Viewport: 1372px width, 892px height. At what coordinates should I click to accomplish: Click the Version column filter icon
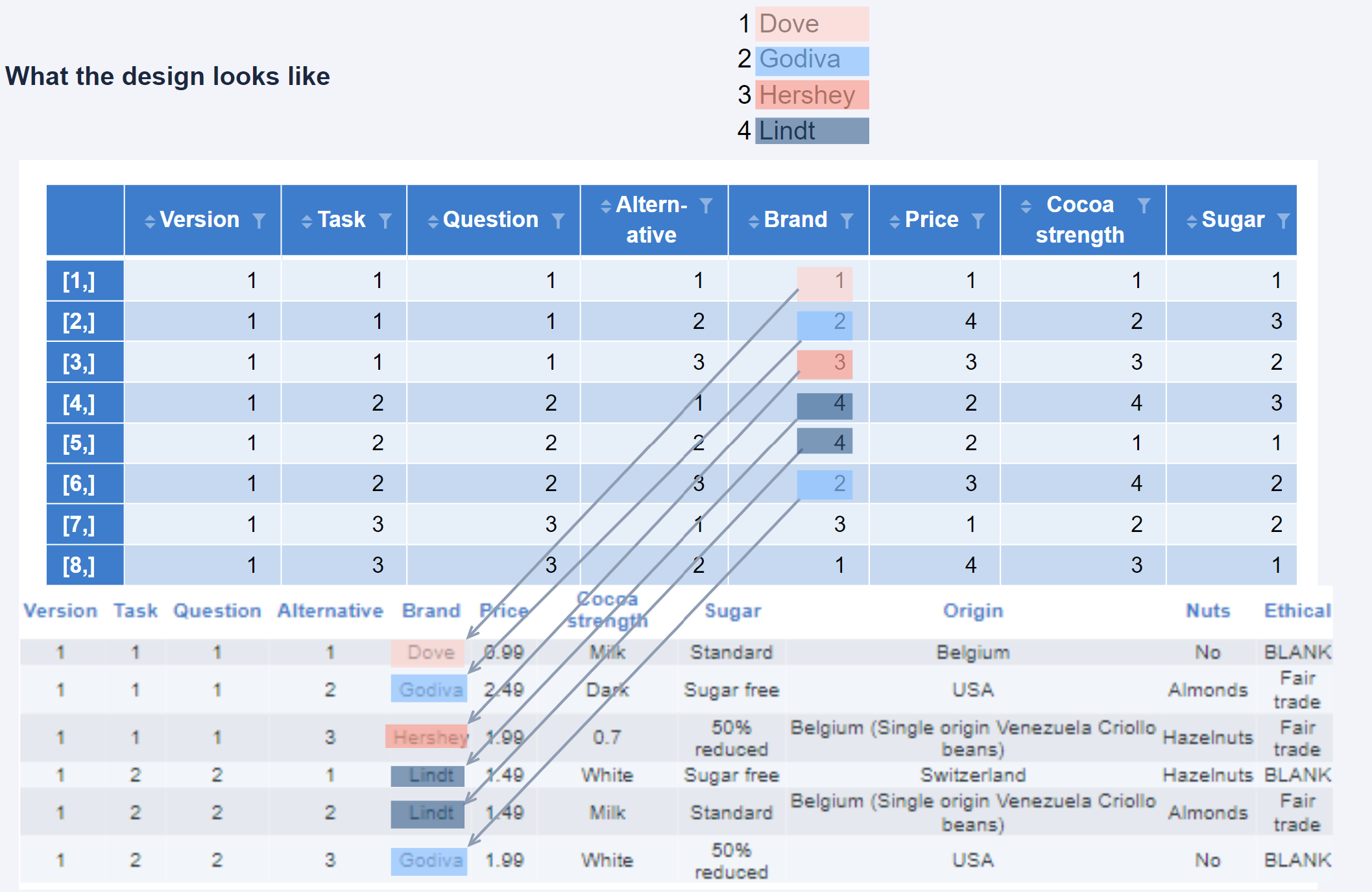coord(259,221)
